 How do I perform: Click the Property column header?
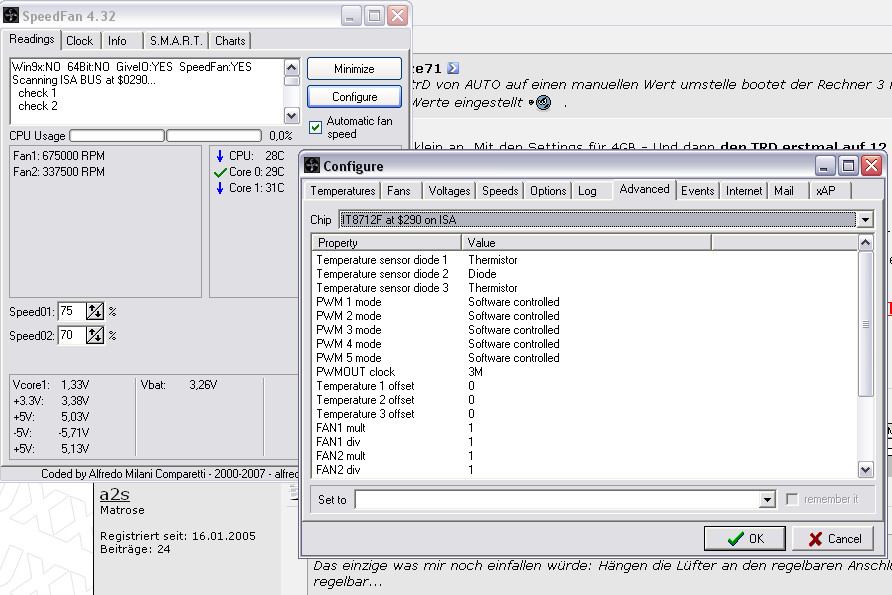[387, 243]
